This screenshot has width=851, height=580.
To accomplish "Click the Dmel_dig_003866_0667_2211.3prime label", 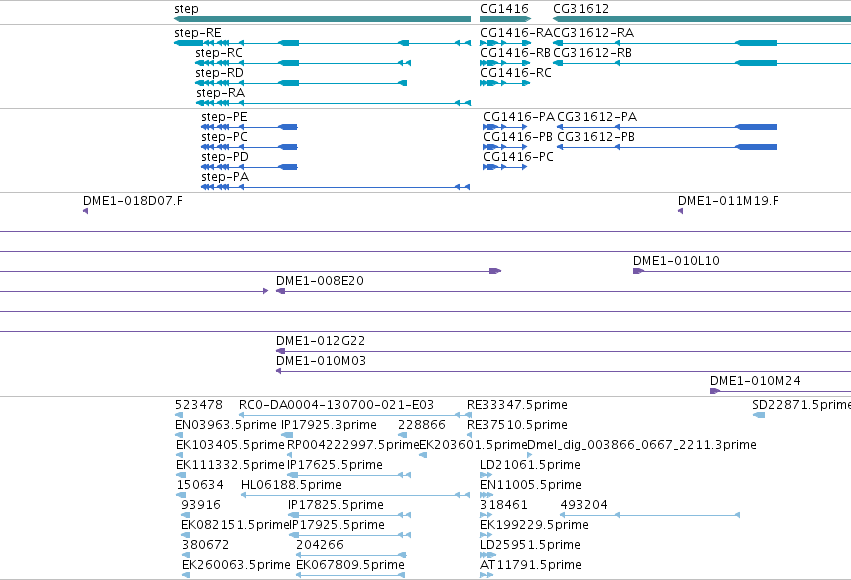I will point(642,445).
